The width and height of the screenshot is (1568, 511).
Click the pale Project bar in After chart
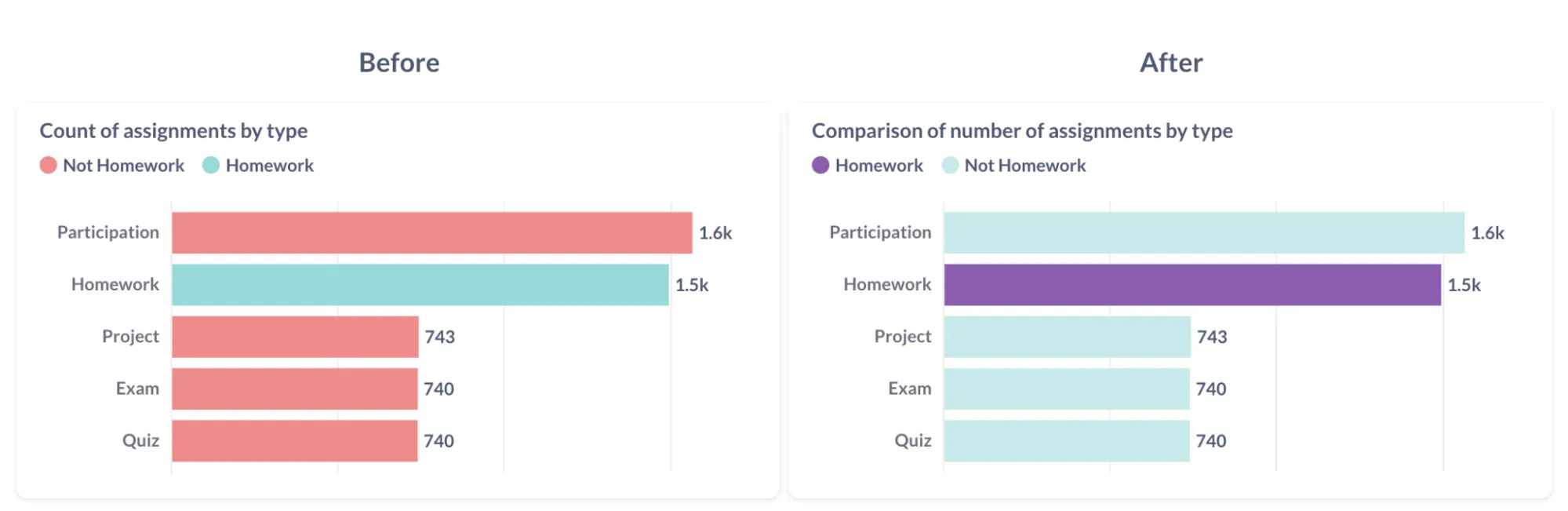[1067, 337]
